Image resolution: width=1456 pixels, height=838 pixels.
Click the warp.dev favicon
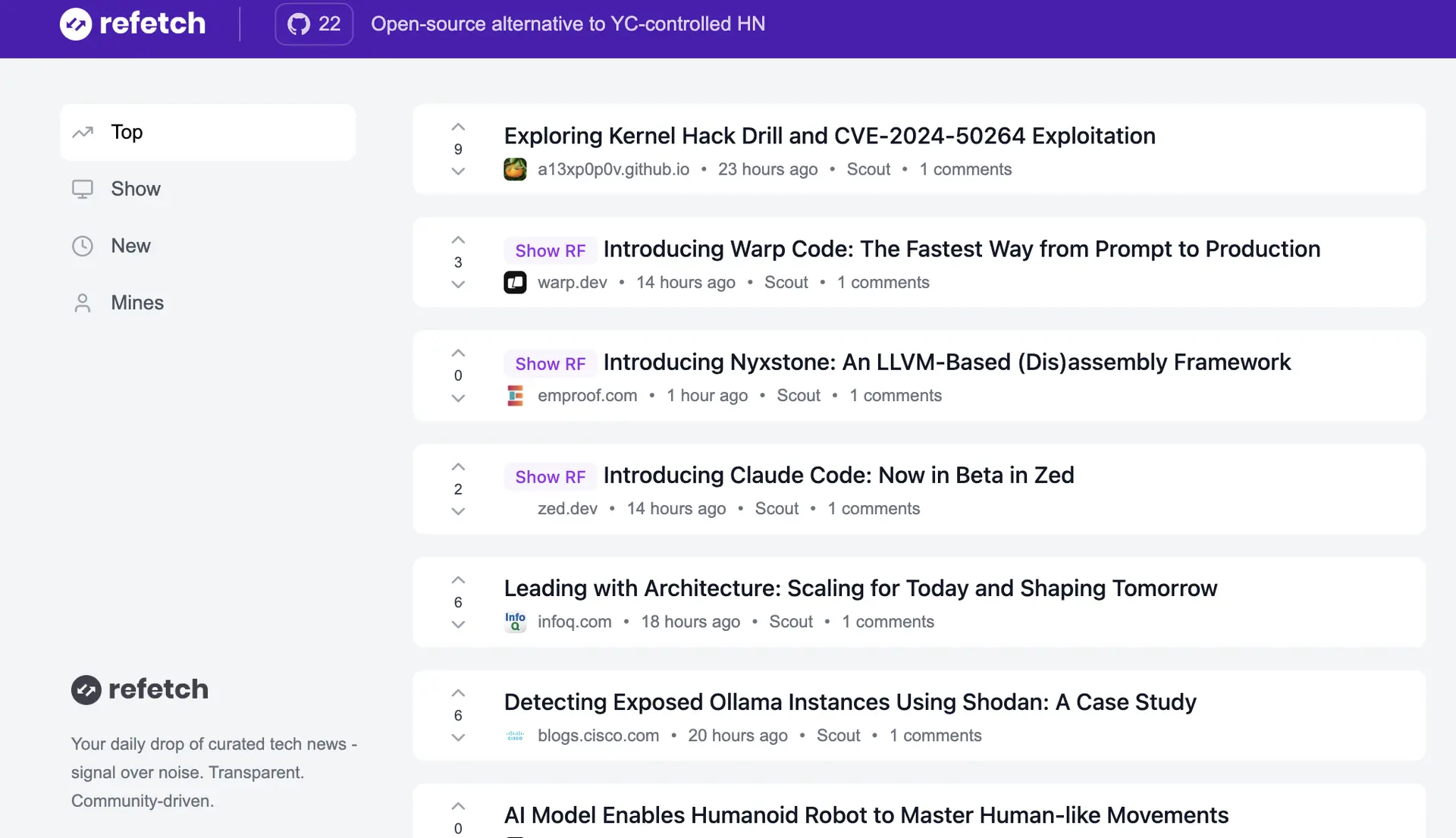pos(515,282)
